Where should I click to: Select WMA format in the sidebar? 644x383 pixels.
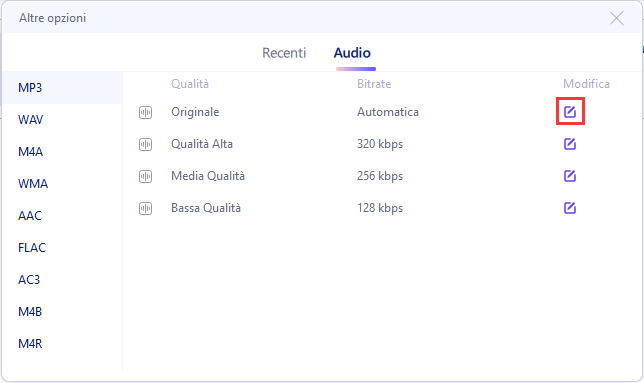[62, 183]
